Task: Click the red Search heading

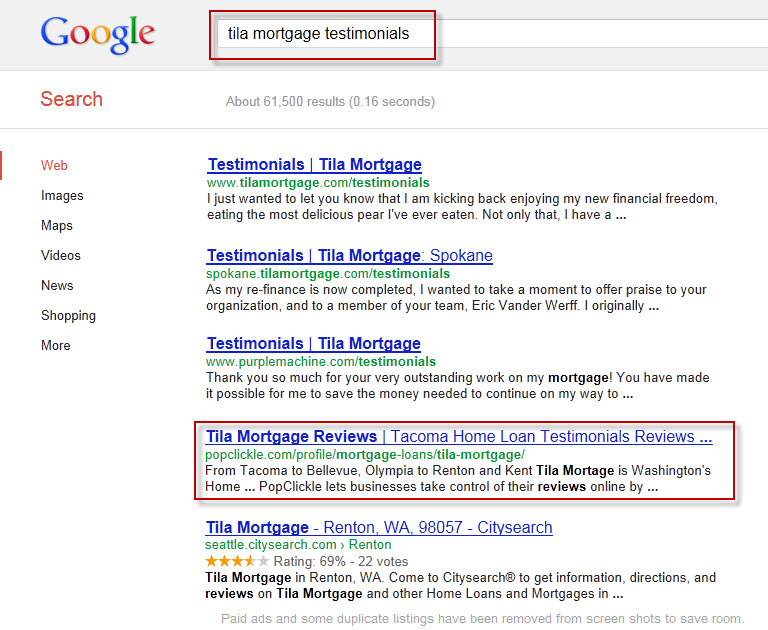Action: point(72,99)
